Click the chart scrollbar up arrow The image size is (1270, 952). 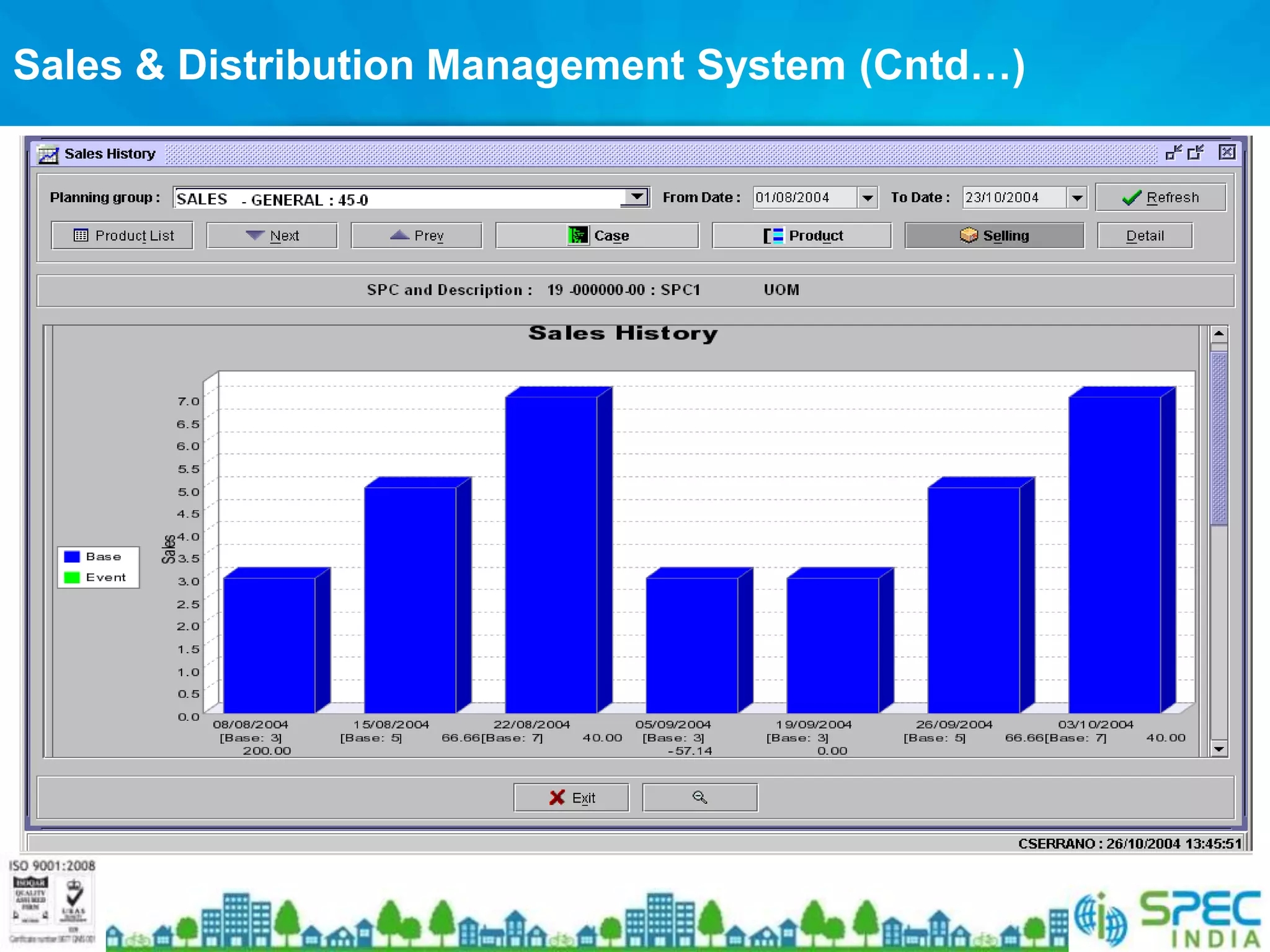pos(1219,333)
